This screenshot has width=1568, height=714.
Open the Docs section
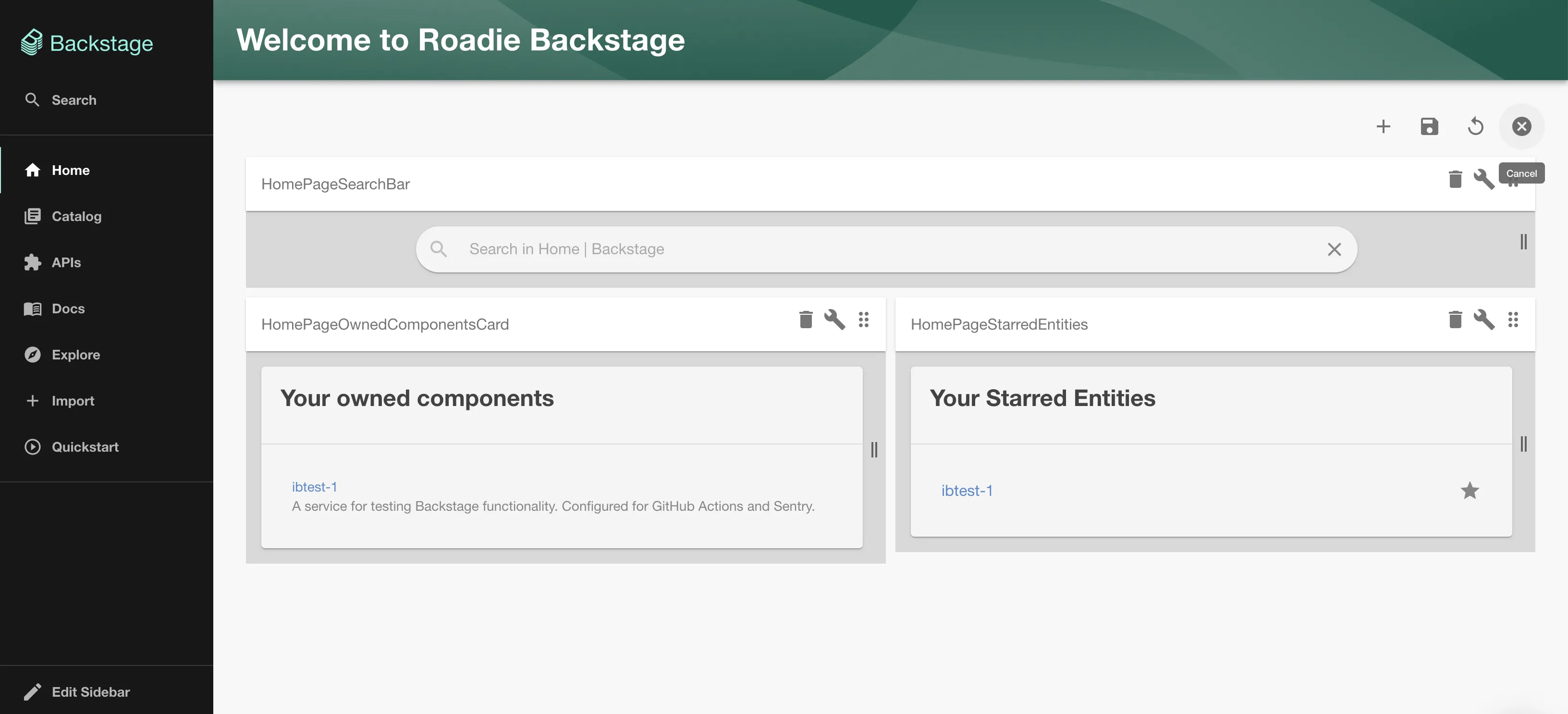pos(68,308)
